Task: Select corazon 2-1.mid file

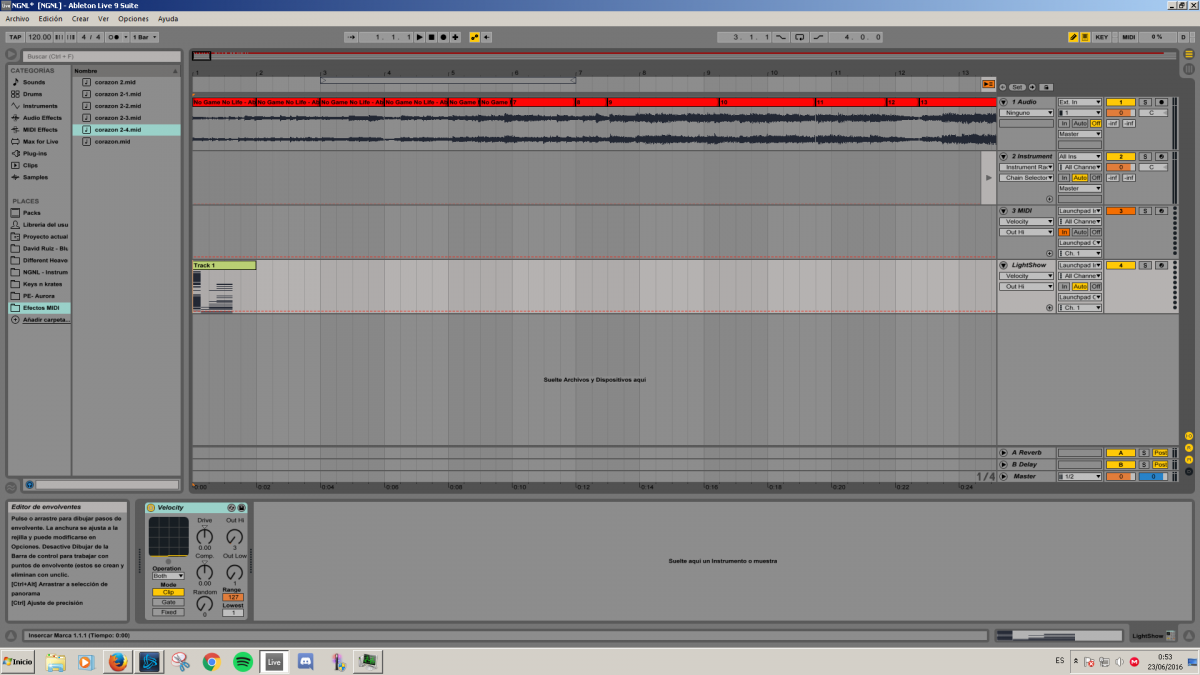Action: 117,94
